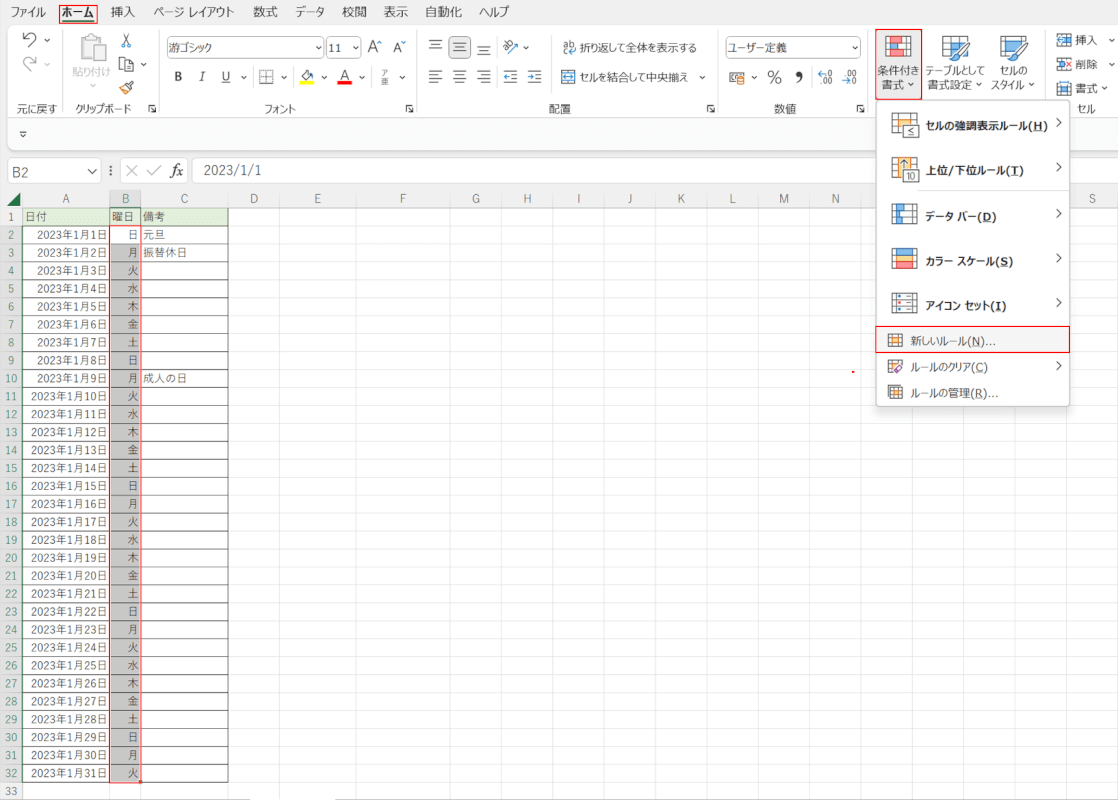Screen dimensions: 1118x800
Task: Click the cut scissors icon
Action: point(126,41)
